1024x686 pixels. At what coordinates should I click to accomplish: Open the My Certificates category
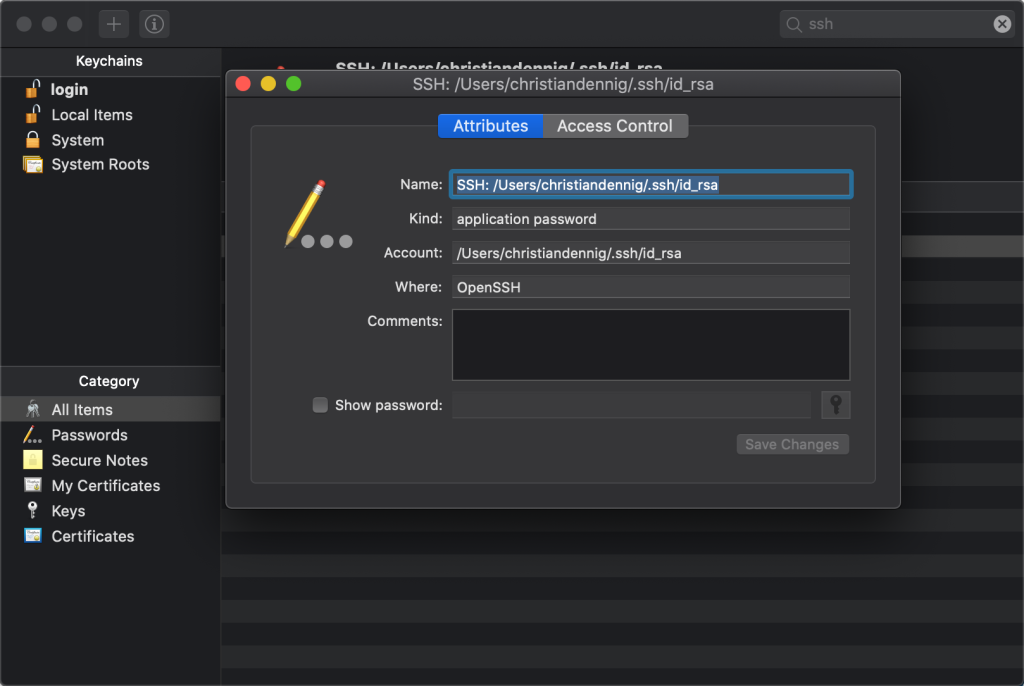point(105,485)
